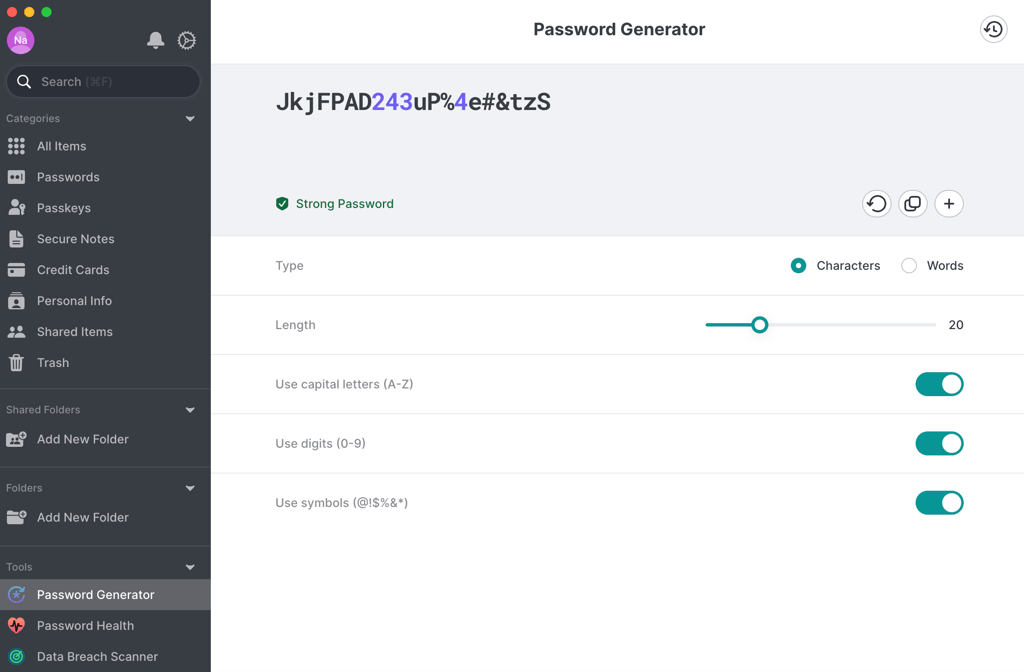Image resolution: width=1024 pixels, height=672 pixels.
Task: Click the Passwords category icon
Action: point(16,177)
